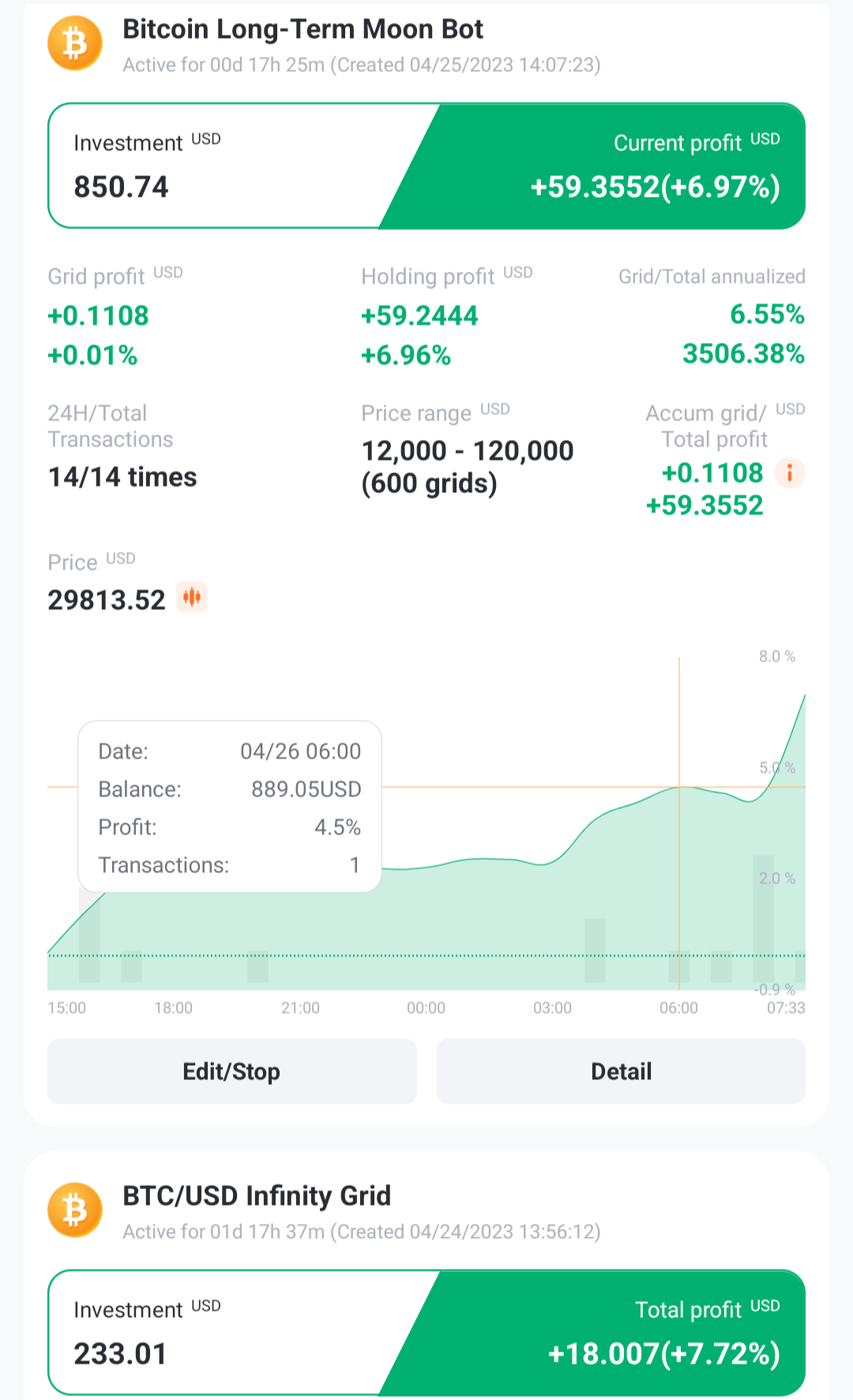Tap the Holding profit +59.2444 value
The height and width of the screenshot is (1400, 853).
[419, 316]
